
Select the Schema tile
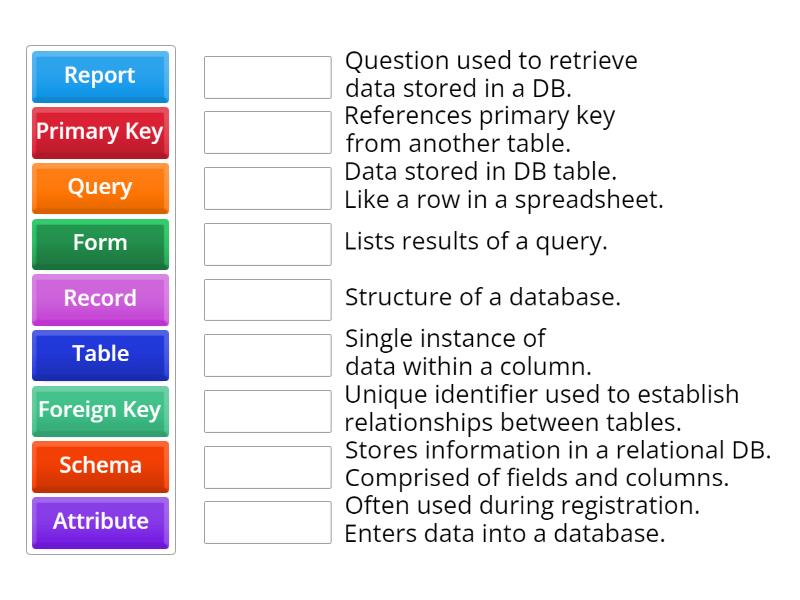click(99, 466)
